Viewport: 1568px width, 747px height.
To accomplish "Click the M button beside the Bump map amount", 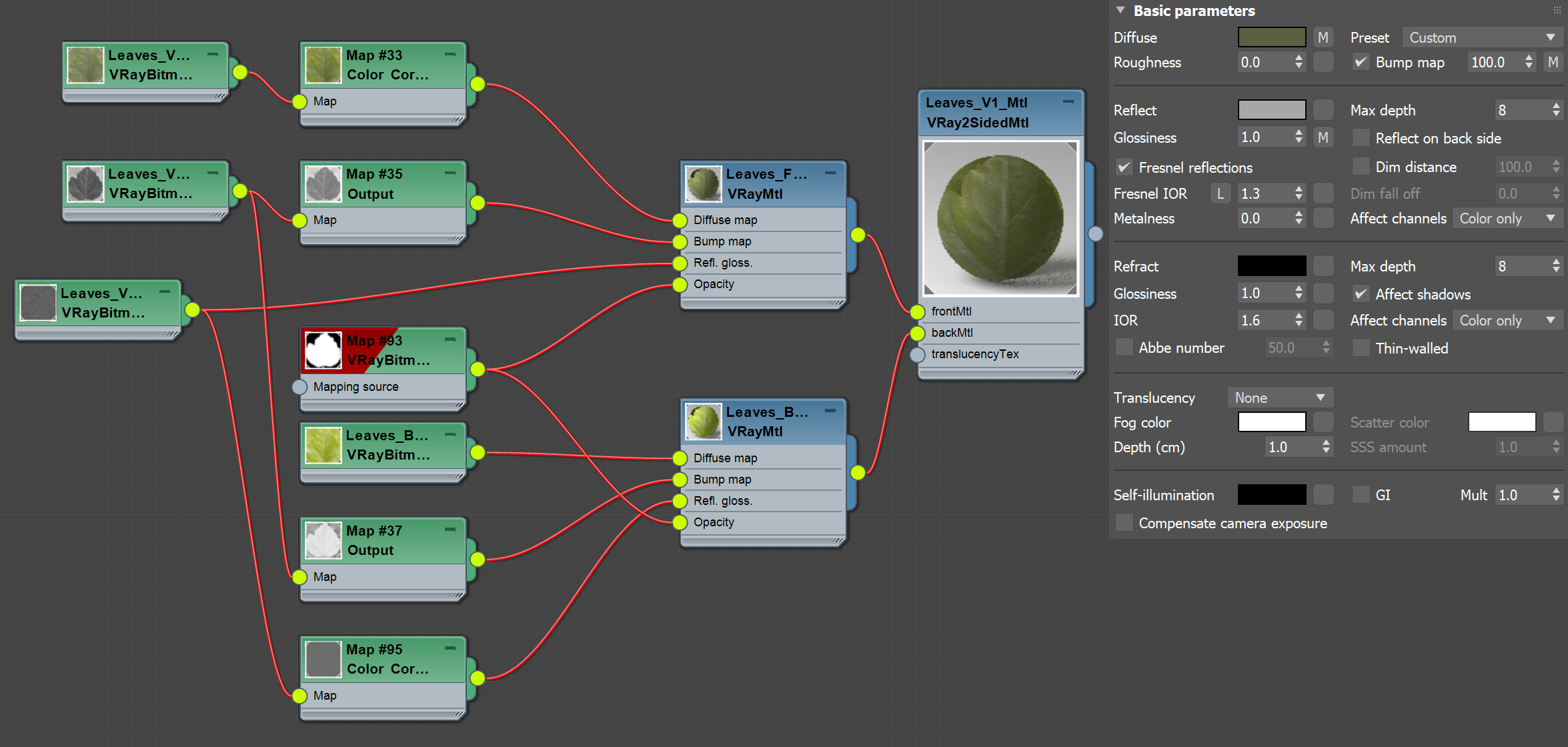I will point(1553,61).
